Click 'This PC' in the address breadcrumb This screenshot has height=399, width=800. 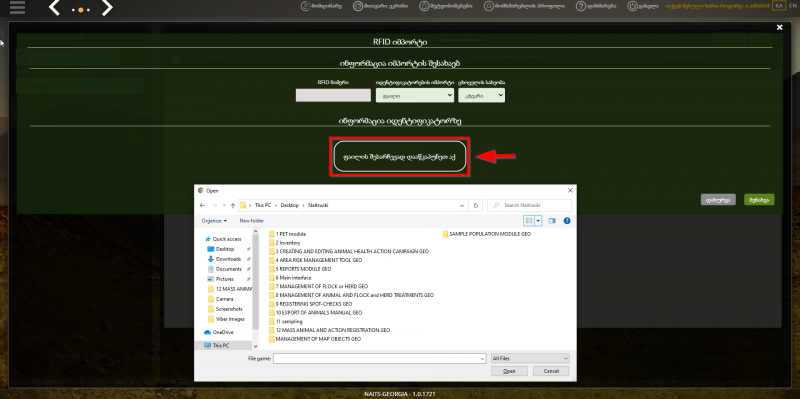pyautogui.click(x=263, y=205)
